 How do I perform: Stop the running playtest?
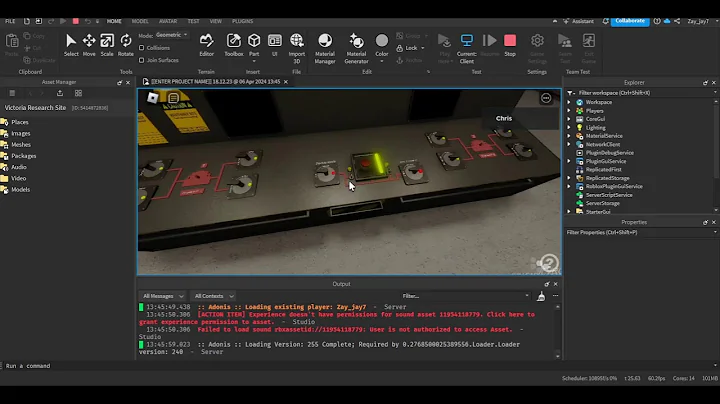(510, 45)
